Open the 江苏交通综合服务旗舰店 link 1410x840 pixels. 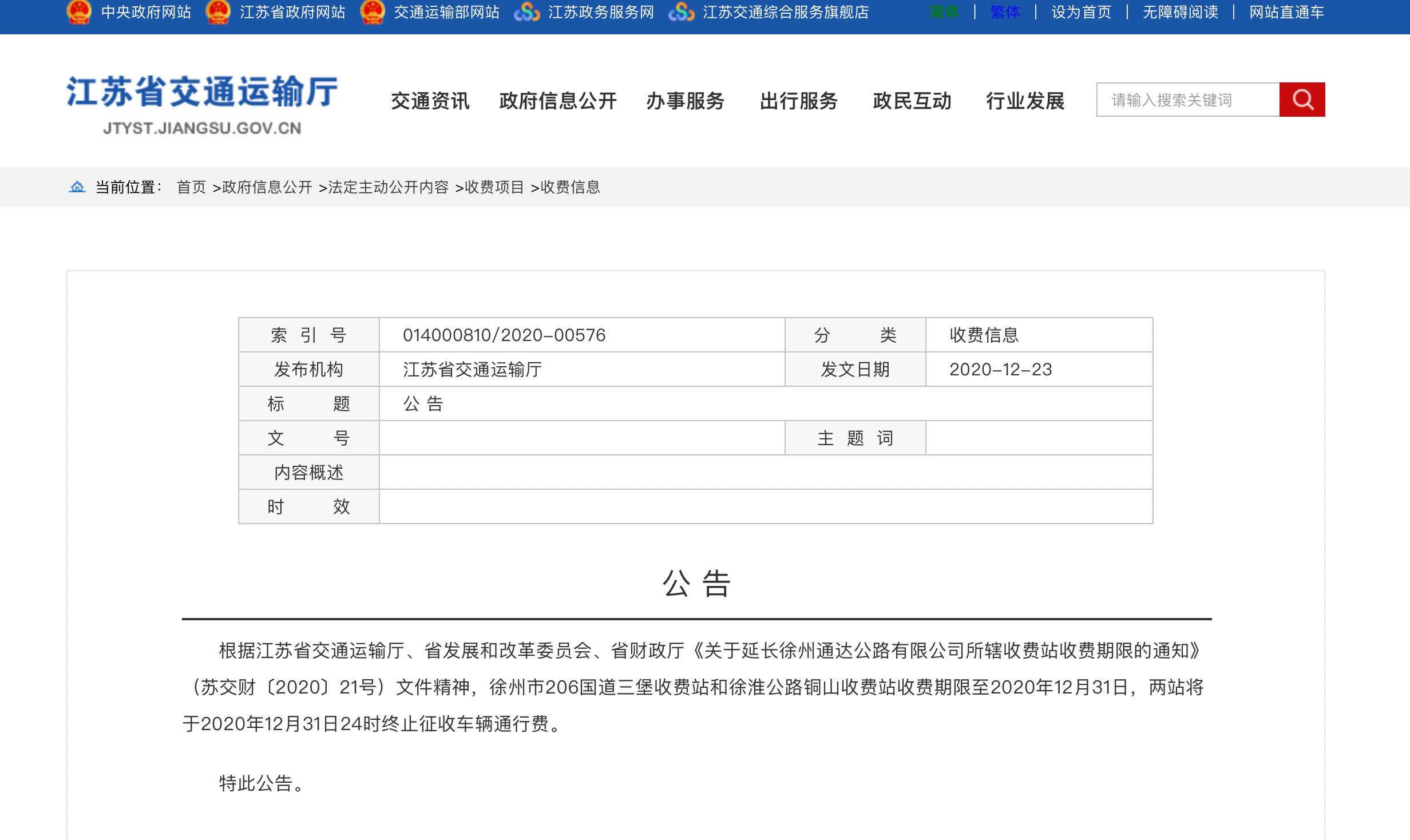pyautogui.click(x=786, y=12)
